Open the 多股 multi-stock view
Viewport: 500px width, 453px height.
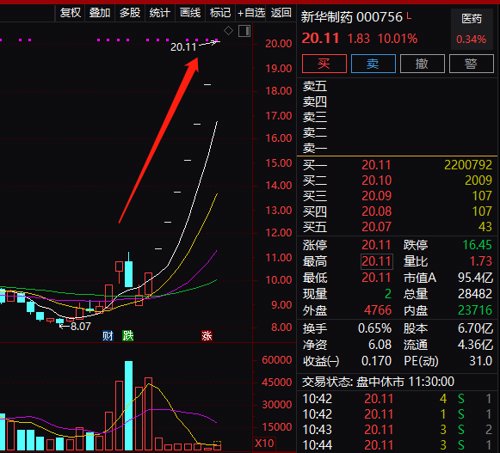pyautogui.click(x=130, y=13)
